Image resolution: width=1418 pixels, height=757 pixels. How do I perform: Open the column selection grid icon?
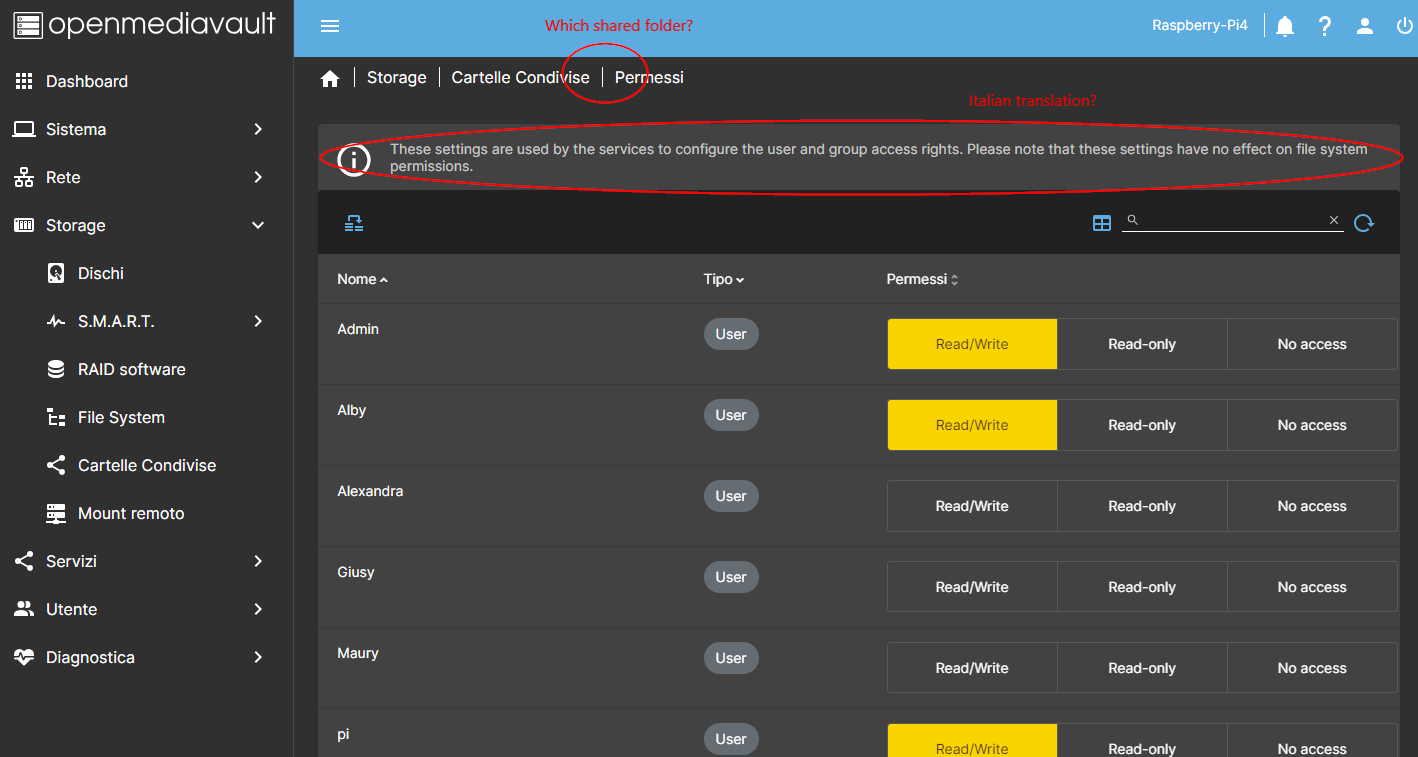(x=1101, y=222)
